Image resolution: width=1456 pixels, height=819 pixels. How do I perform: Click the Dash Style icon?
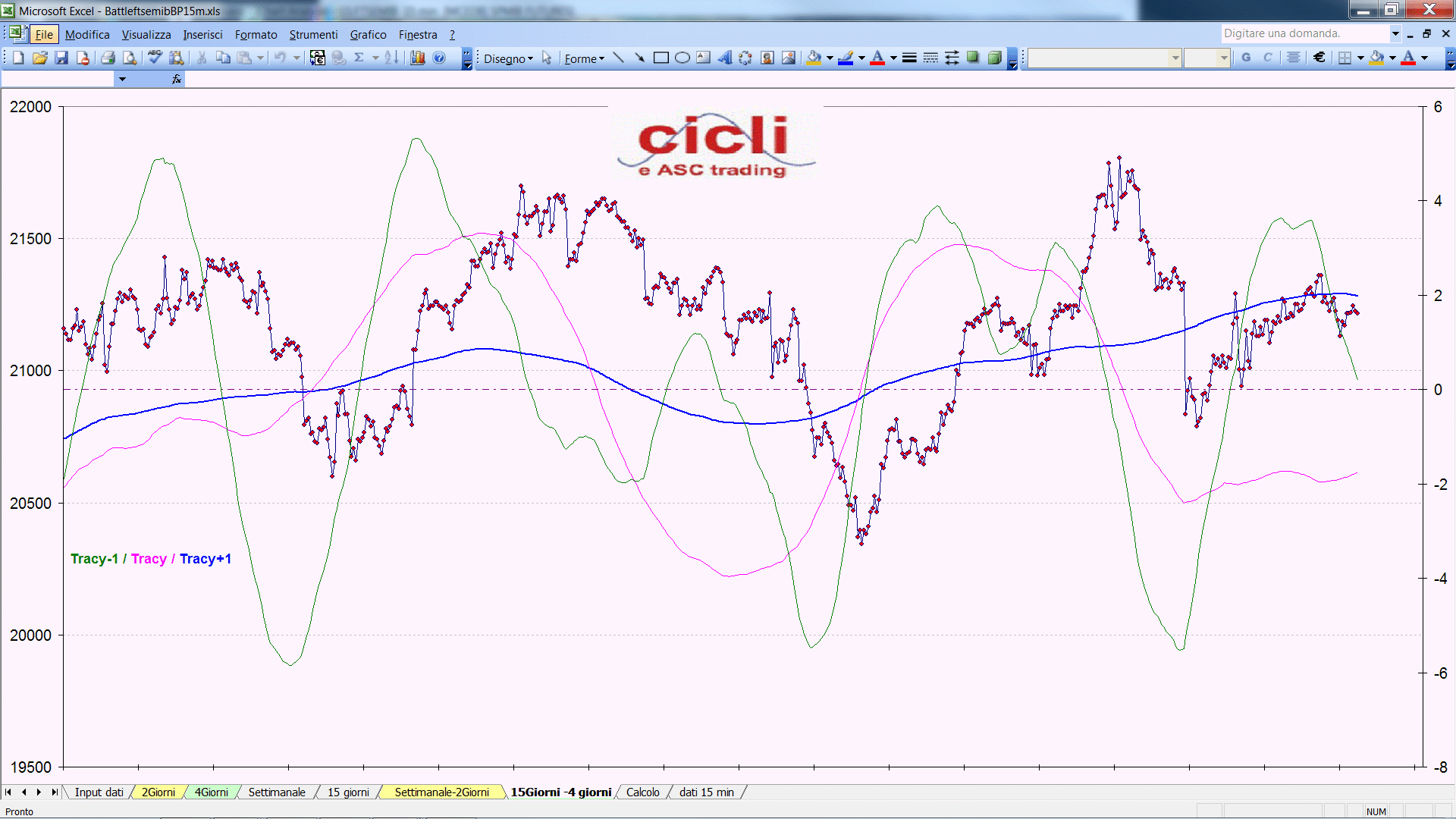930,58
